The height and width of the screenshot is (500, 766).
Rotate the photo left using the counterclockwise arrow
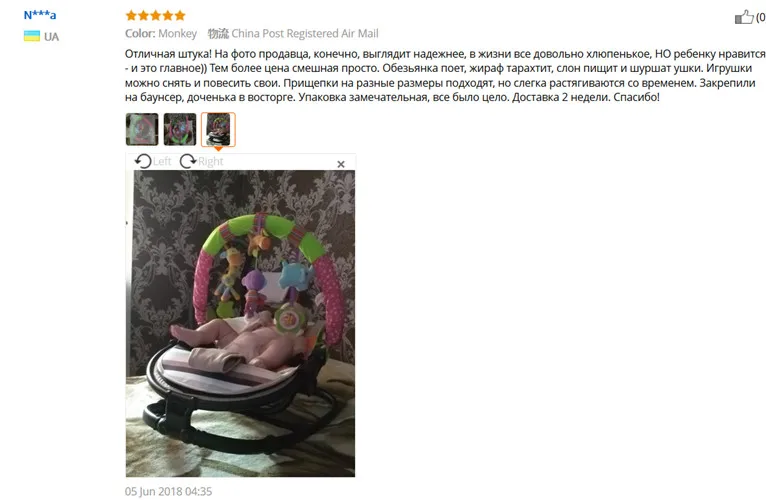(143, 161)
